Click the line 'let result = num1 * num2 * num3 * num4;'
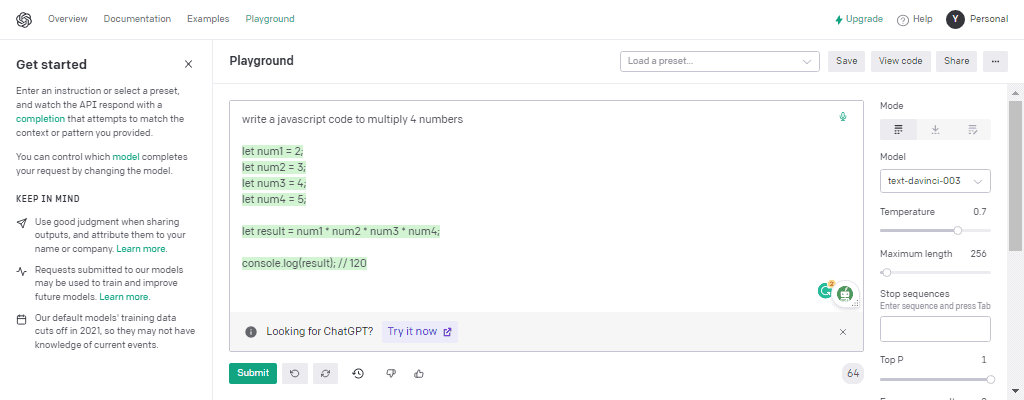The height and width of the screenshot is (400, 1024). [341, 231]
